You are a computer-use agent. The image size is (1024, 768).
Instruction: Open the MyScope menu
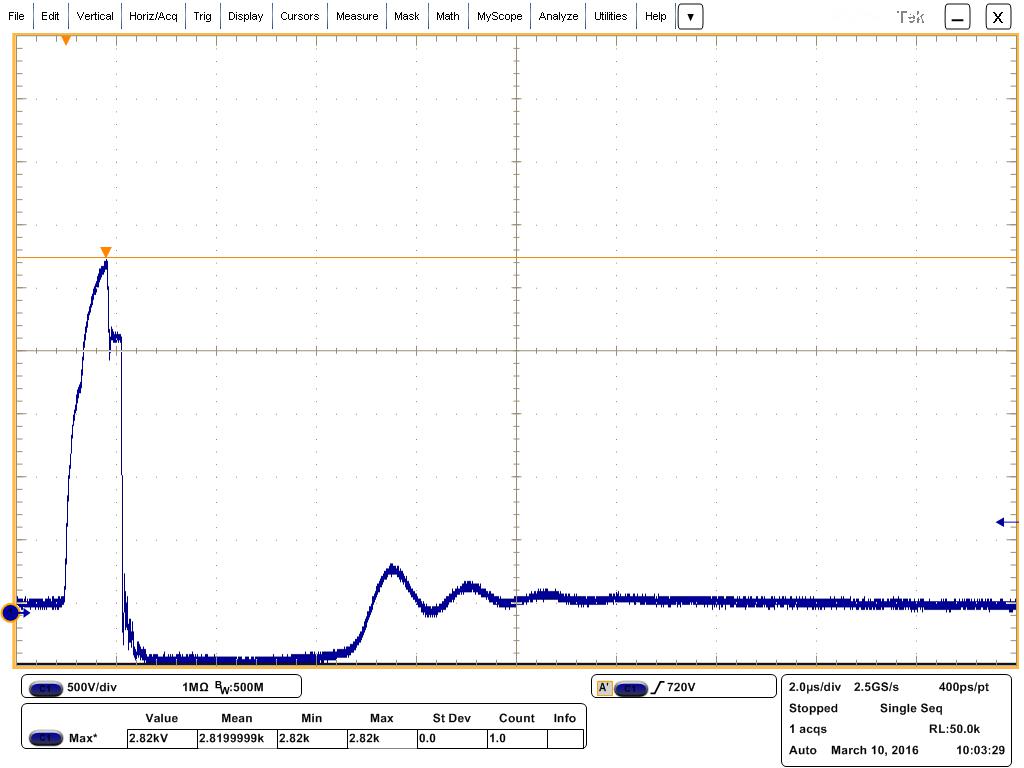[x=499, y=17]
